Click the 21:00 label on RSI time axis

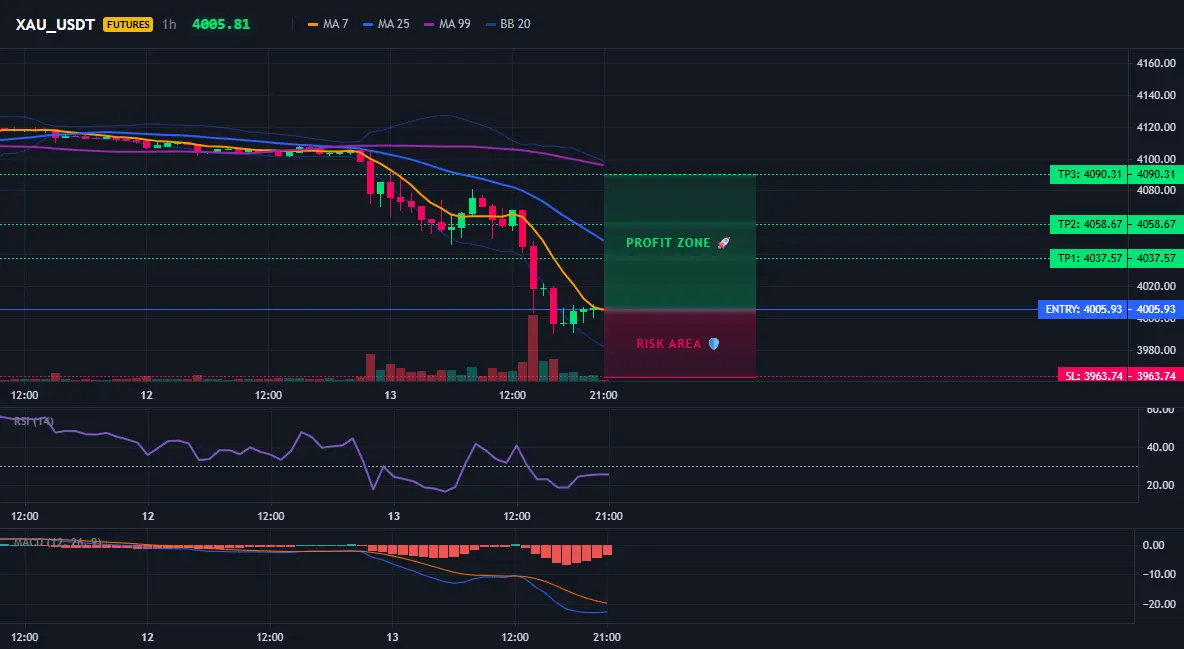coord(609,516)
